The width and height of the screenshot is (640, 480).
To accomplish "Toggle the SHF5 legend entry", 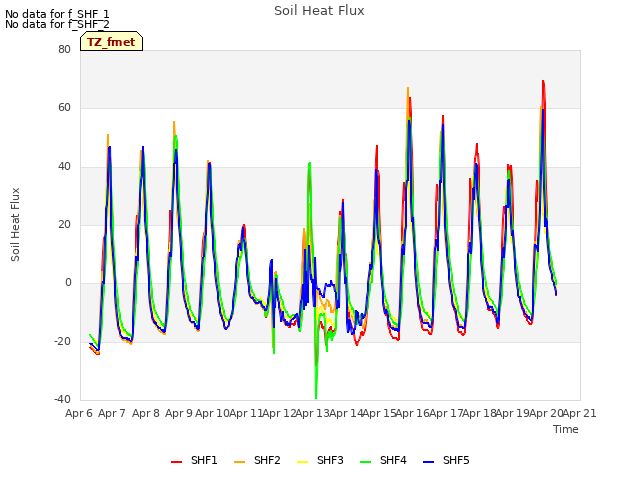I will coord(447,460).
